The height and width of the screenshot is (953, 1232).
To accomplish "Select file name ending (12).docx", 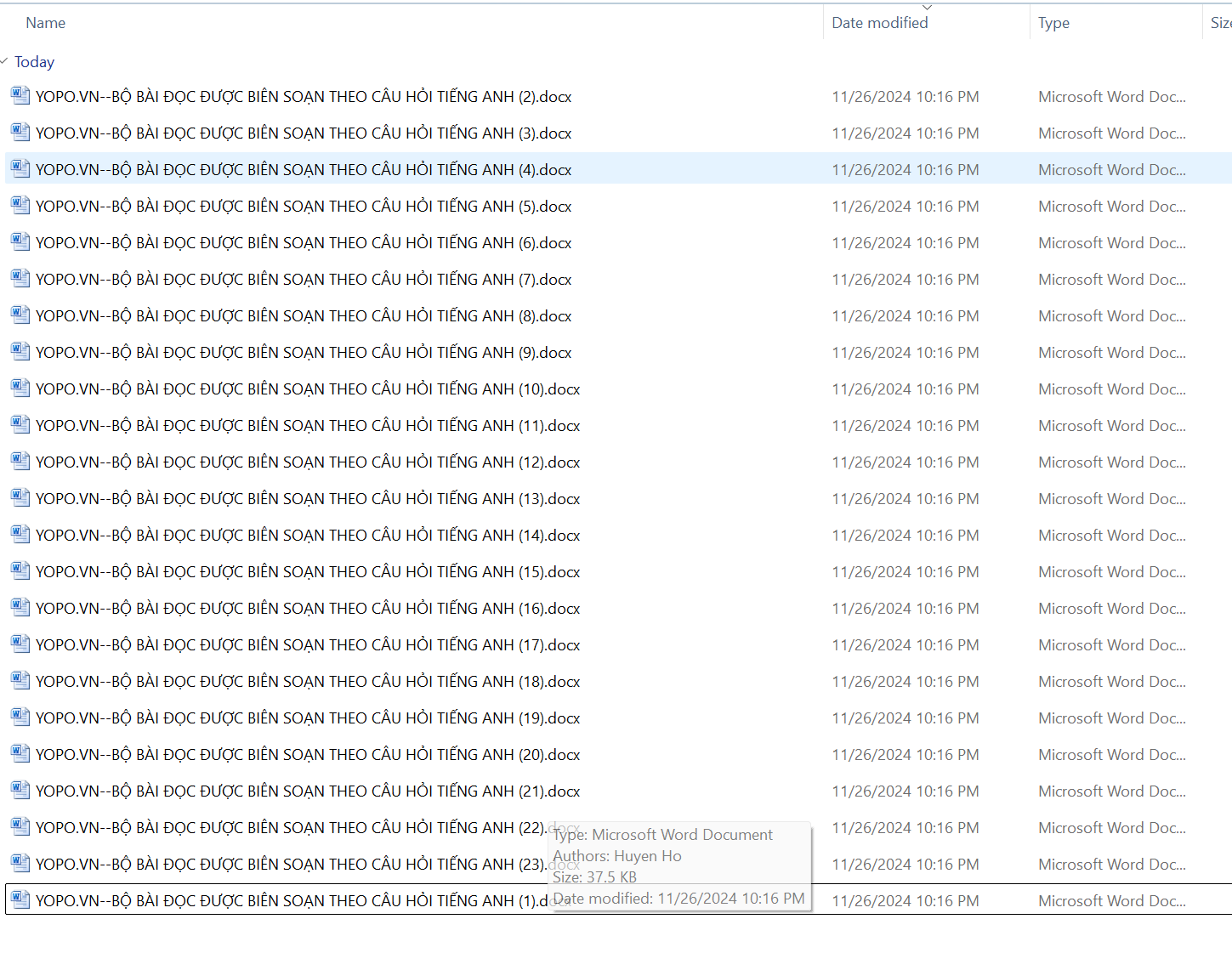I will coord(308,462).
